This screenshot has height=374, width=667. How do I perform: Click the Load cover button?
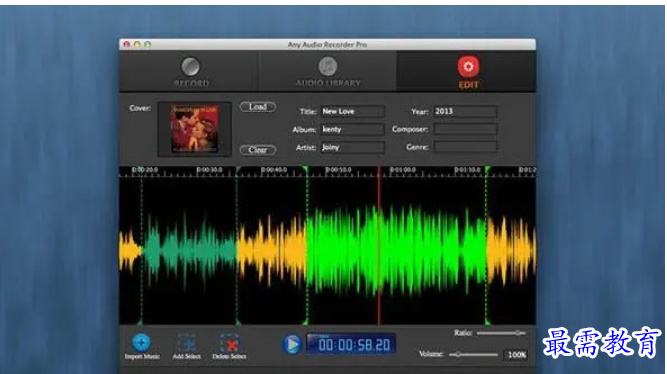pos(258,107)
